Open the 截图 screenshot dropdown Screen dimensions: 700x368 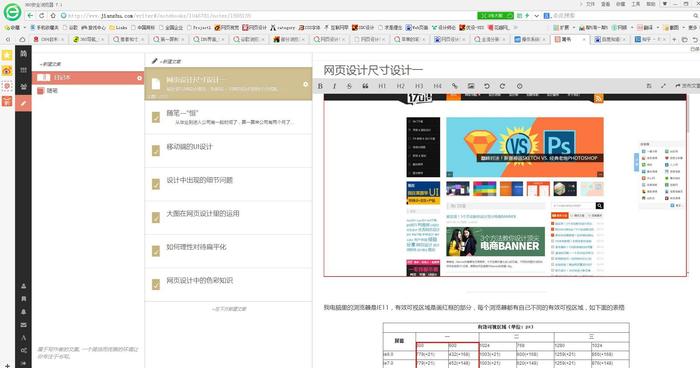click(674, 28)
